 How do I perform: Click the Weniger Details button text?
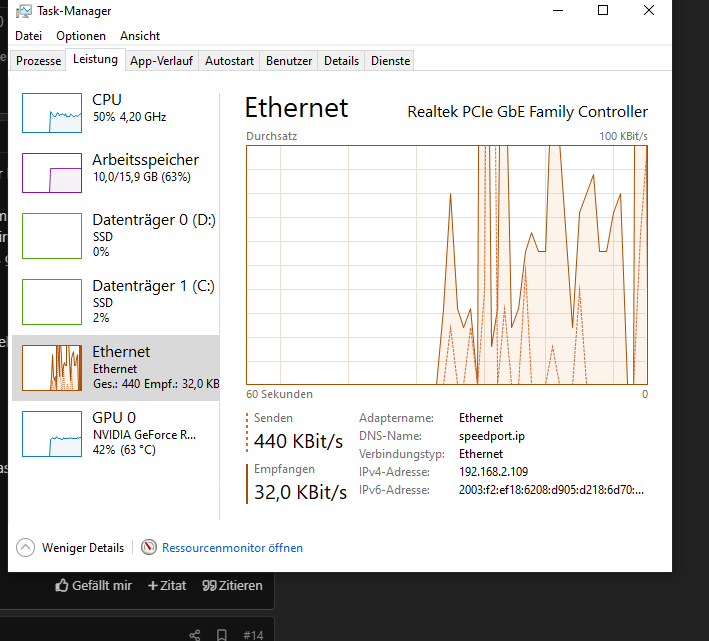click(83, 548)
